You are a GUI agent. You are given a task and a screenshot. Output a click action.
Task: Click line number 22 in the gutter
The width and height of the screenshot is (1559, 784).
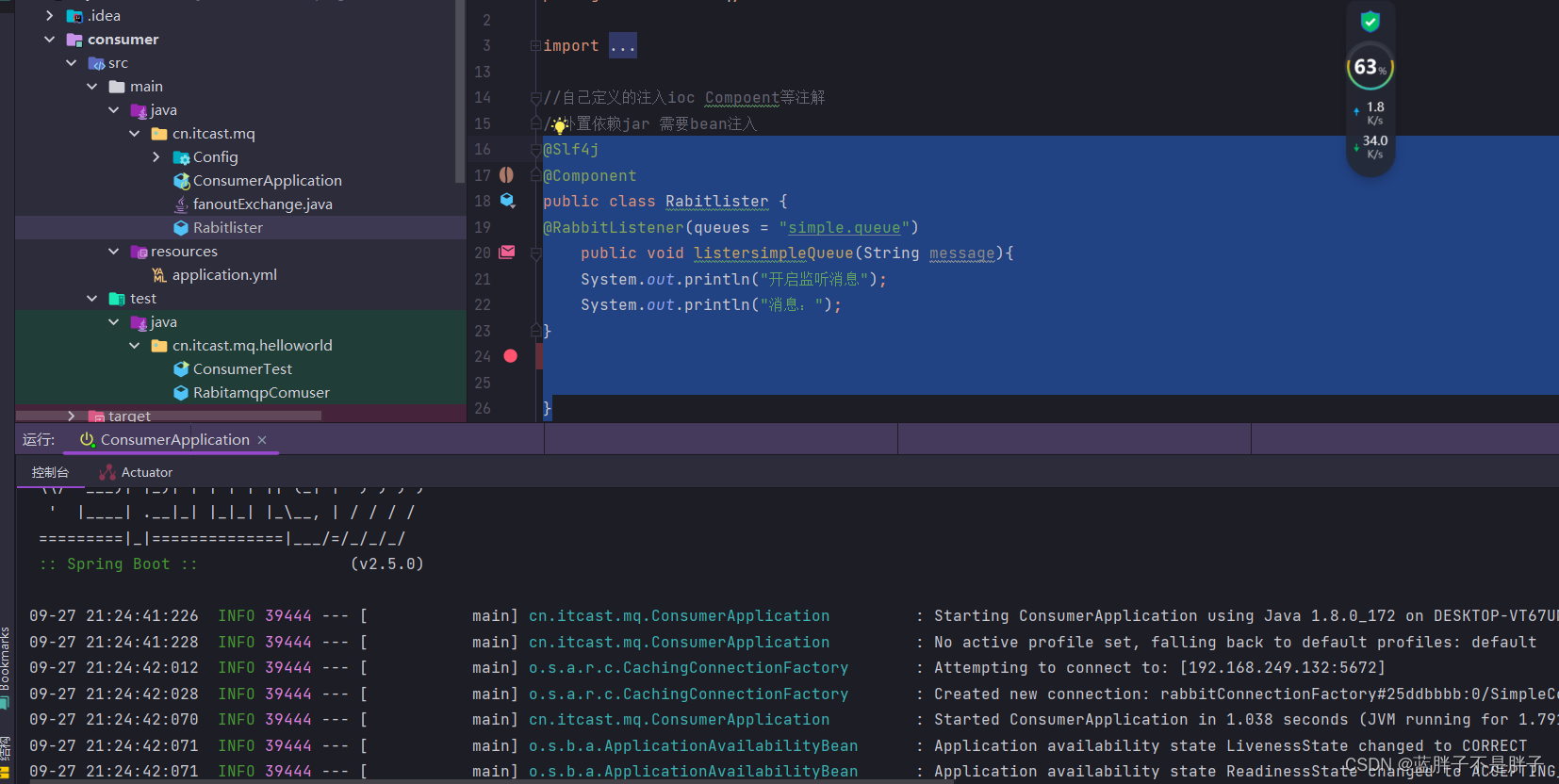[x=483, y=304]
